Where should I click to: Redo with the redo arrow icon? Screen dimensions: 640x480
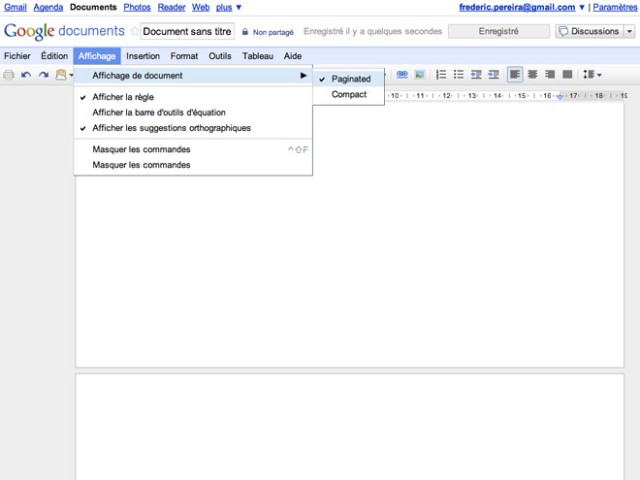tap(43, 75)
